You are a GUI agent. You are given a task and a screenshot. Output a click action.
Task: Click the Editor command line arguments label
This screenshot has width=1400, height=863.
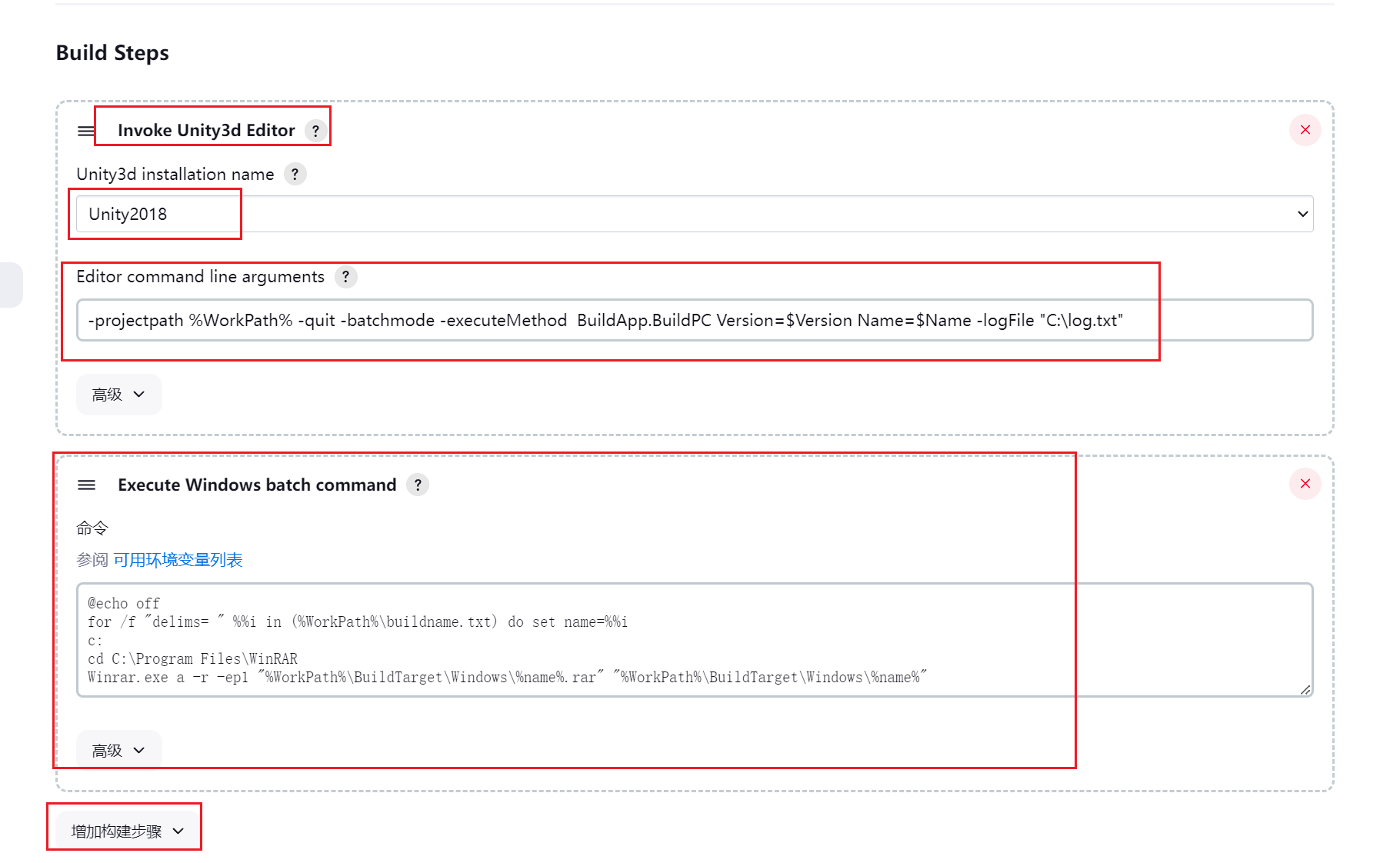pyautogui.click(x=200, y=277)
